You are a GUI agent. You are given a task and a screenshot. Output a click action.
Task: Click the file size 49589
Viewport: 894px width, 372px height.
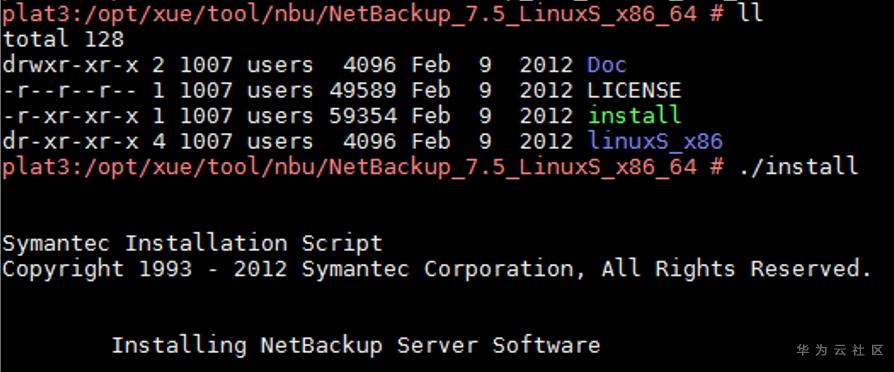[363, 91]
